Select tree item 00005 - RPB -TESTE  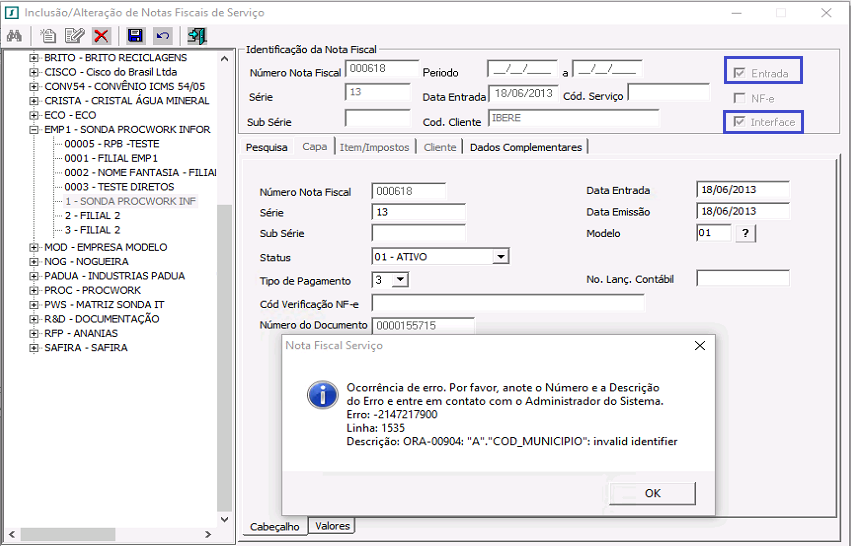[x=112, y=144]
